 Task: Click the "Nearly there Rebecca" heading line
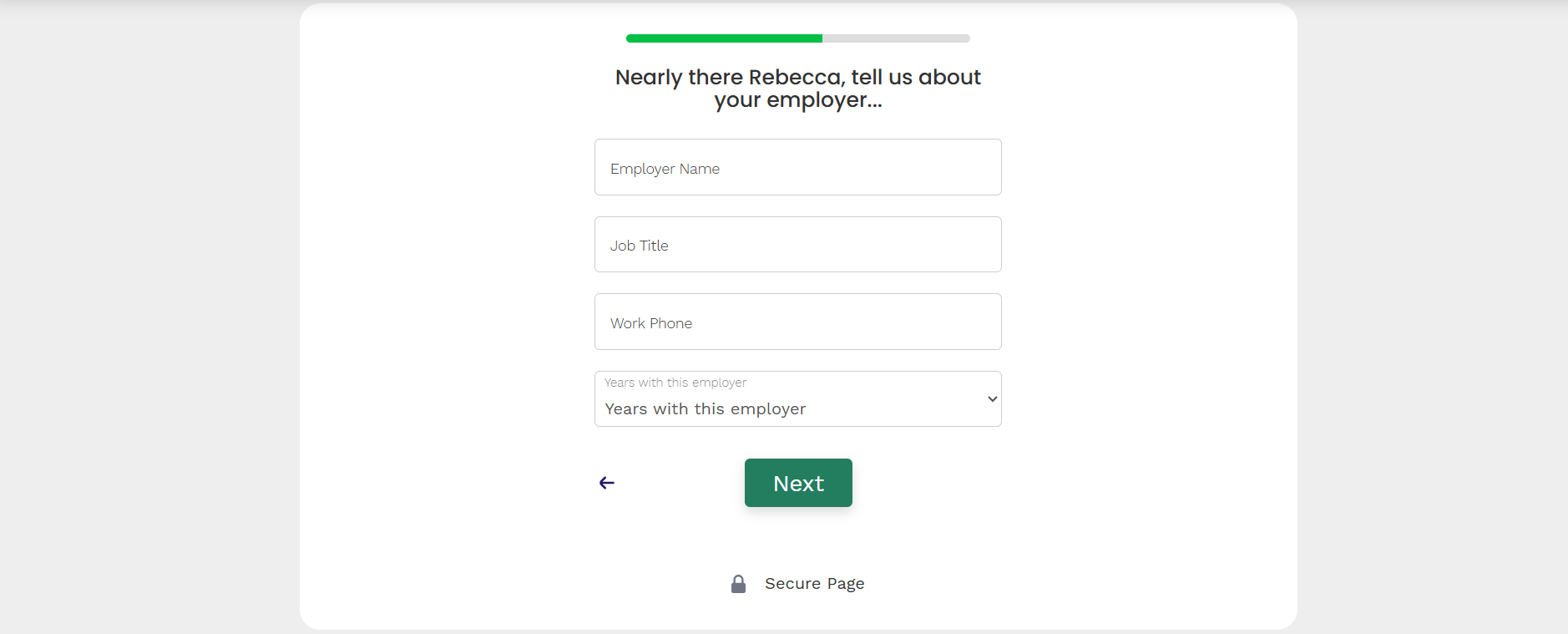click(x=797, y=77)
